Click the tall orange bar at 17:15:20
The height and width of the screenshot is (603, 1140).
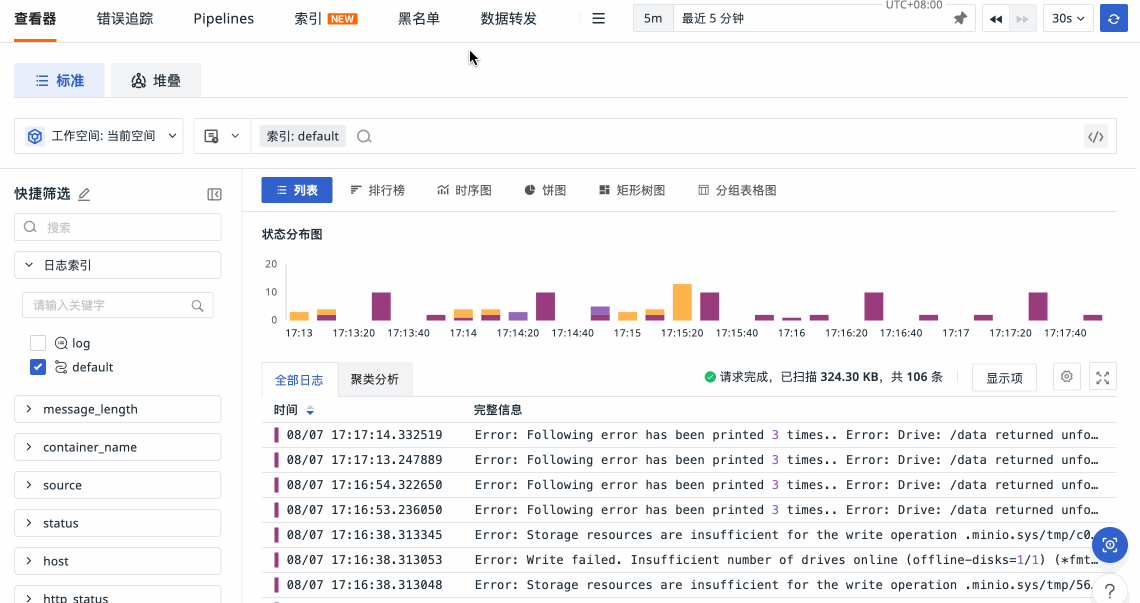tap(682, 302)
